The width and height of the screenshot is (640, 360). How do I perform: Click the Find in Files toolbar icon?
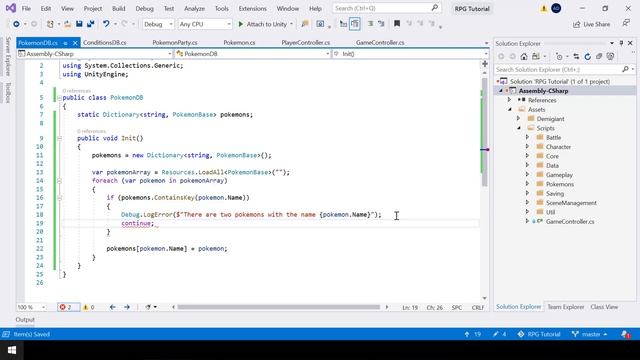304,24
